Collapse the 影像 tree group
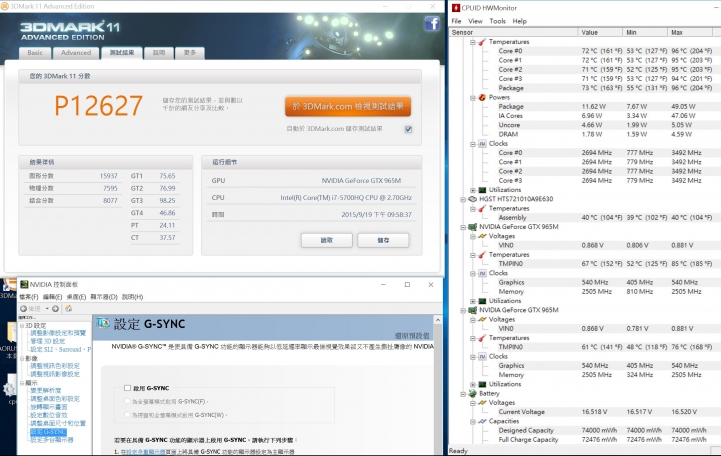721x456 pixels. click(x=22, y=359)
